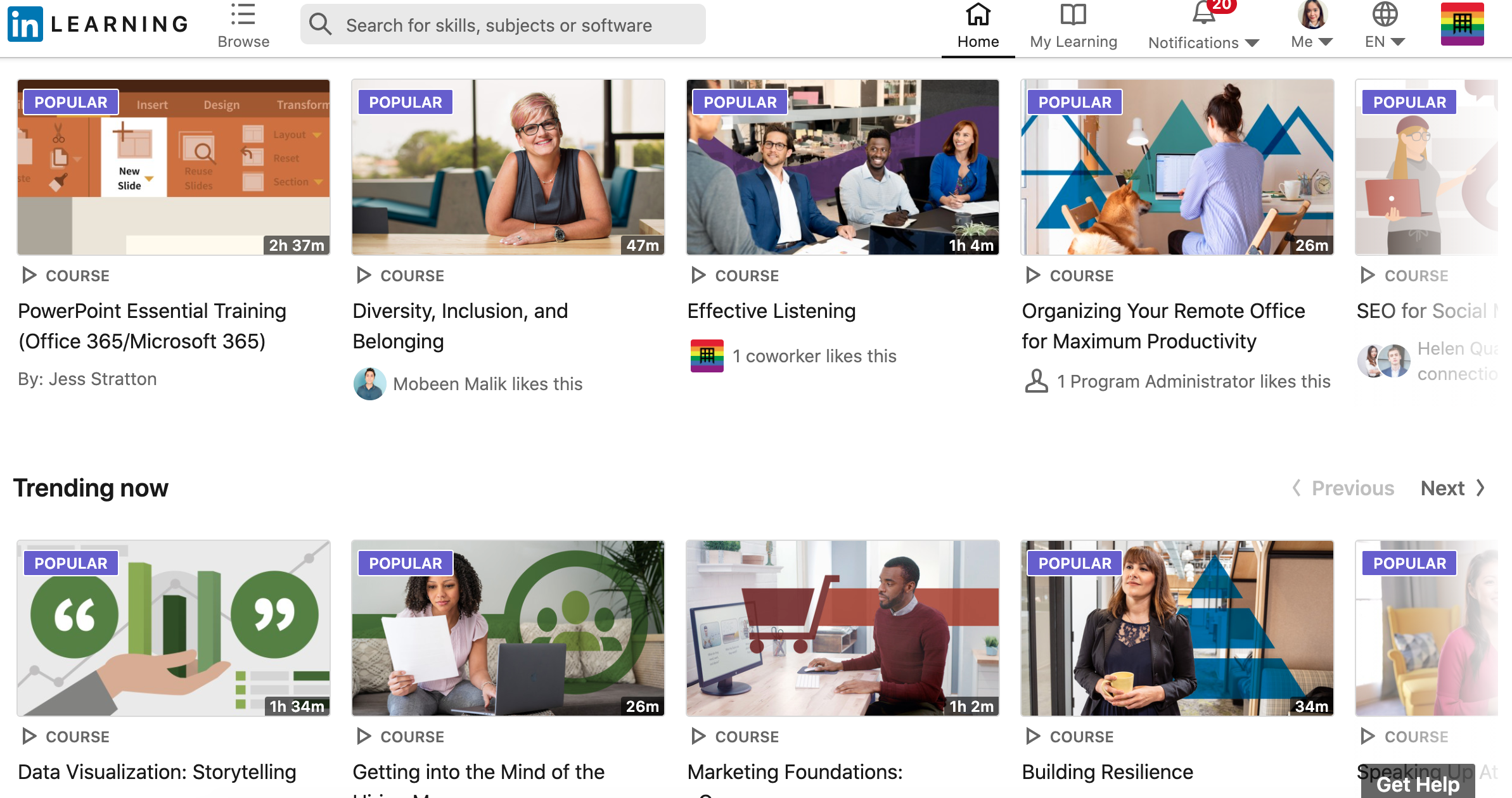This screenshot has width=1512, height=798.
Task: Click the Home tab in navigation
Action: click(x=977, y=28)
